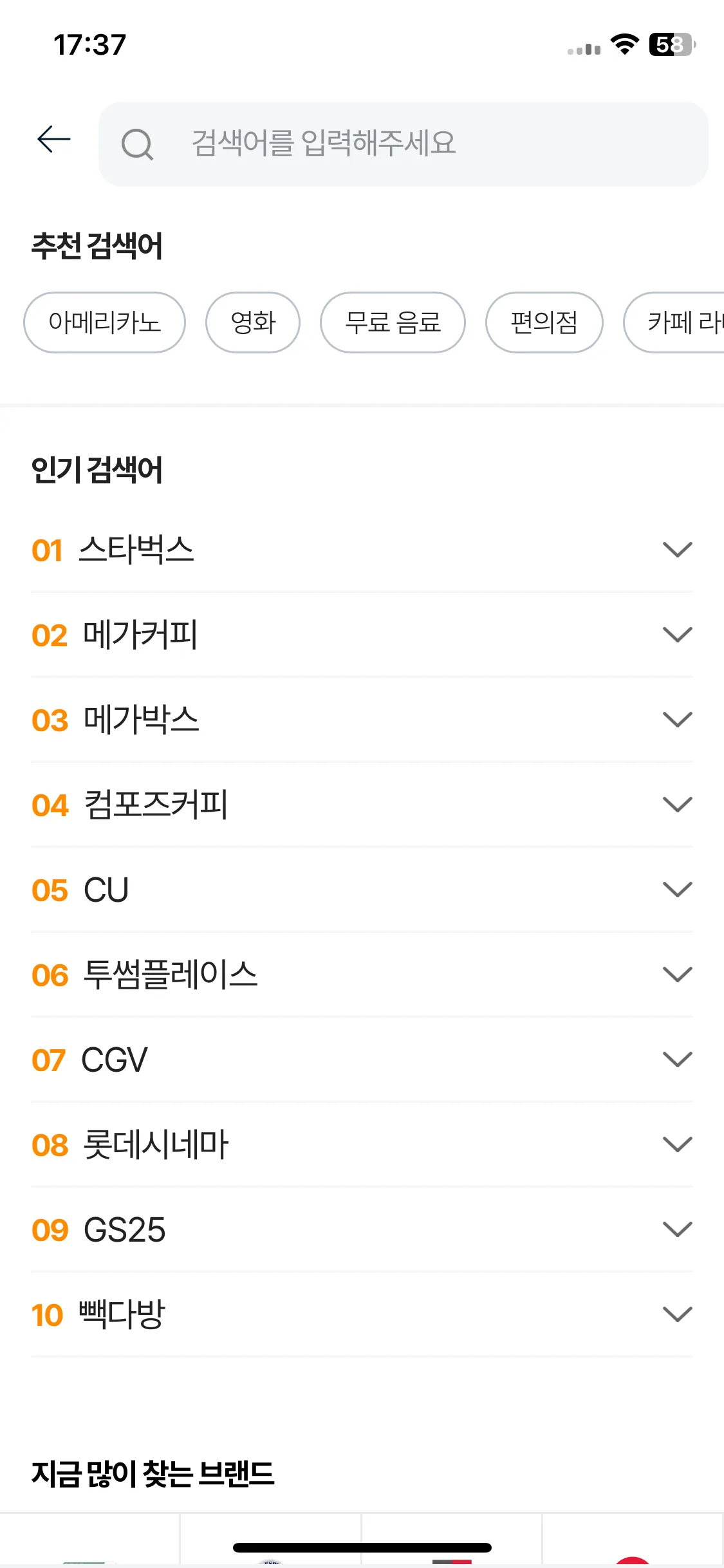This screenshot has height=1568, width=724.
Task: Focus the search keyword input field
Action: (x=404, y=144)
